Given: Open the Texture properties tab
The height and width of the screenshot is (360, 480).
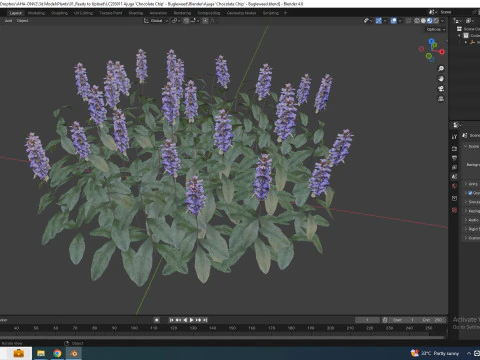Looking at the screenshot, I should coord(454,210).
